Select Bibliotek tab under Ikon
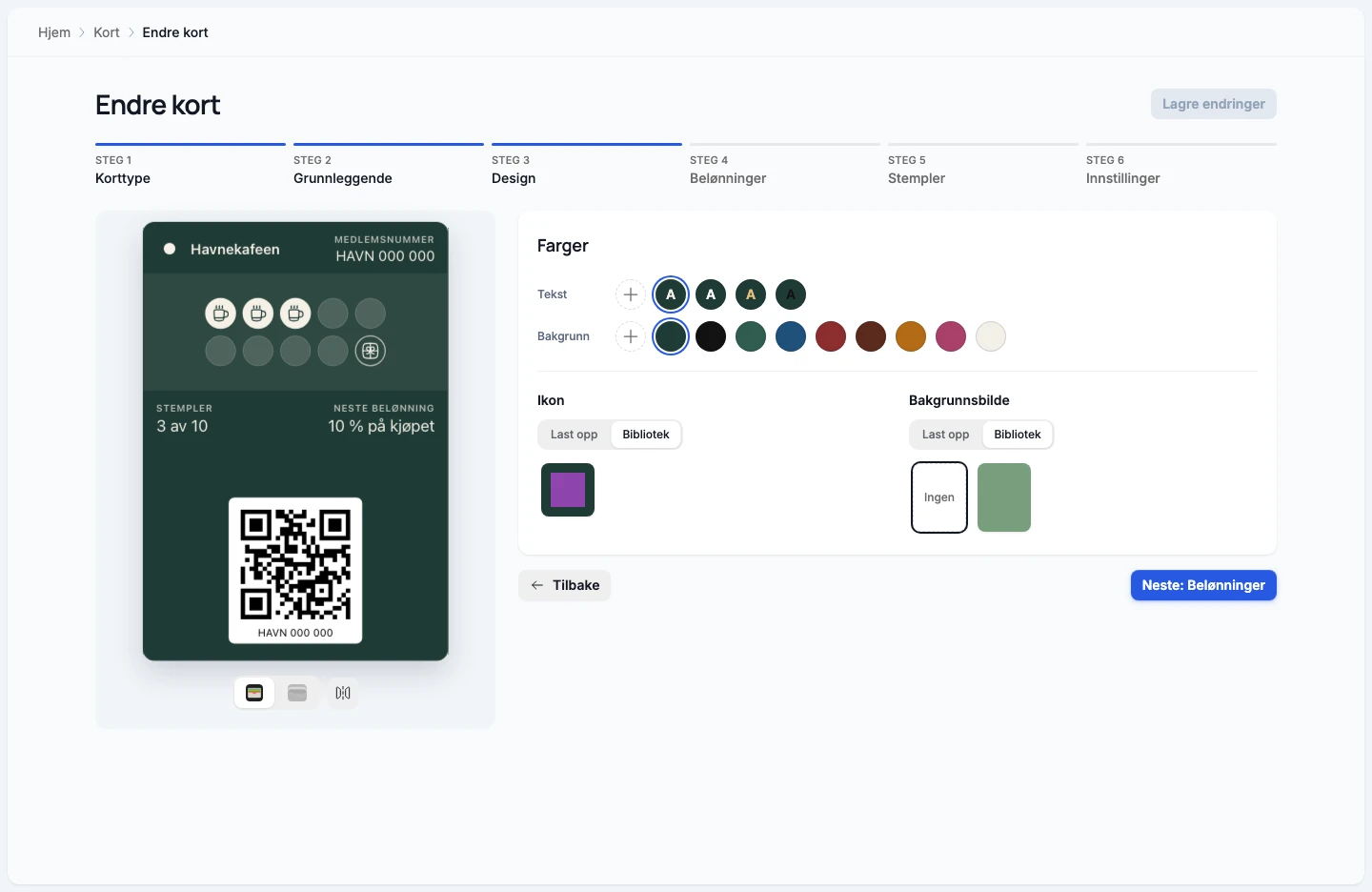This screenshot has width=1372, height=892. [x=646, y=435]
